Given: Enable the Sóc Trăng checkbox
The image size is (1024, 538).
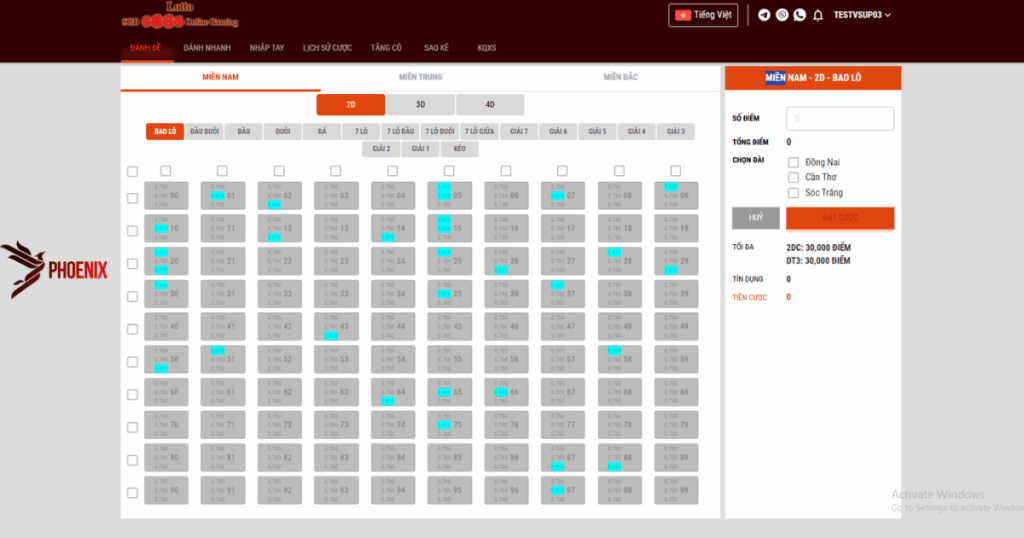Looking at the screenshot, I should 793,193.
